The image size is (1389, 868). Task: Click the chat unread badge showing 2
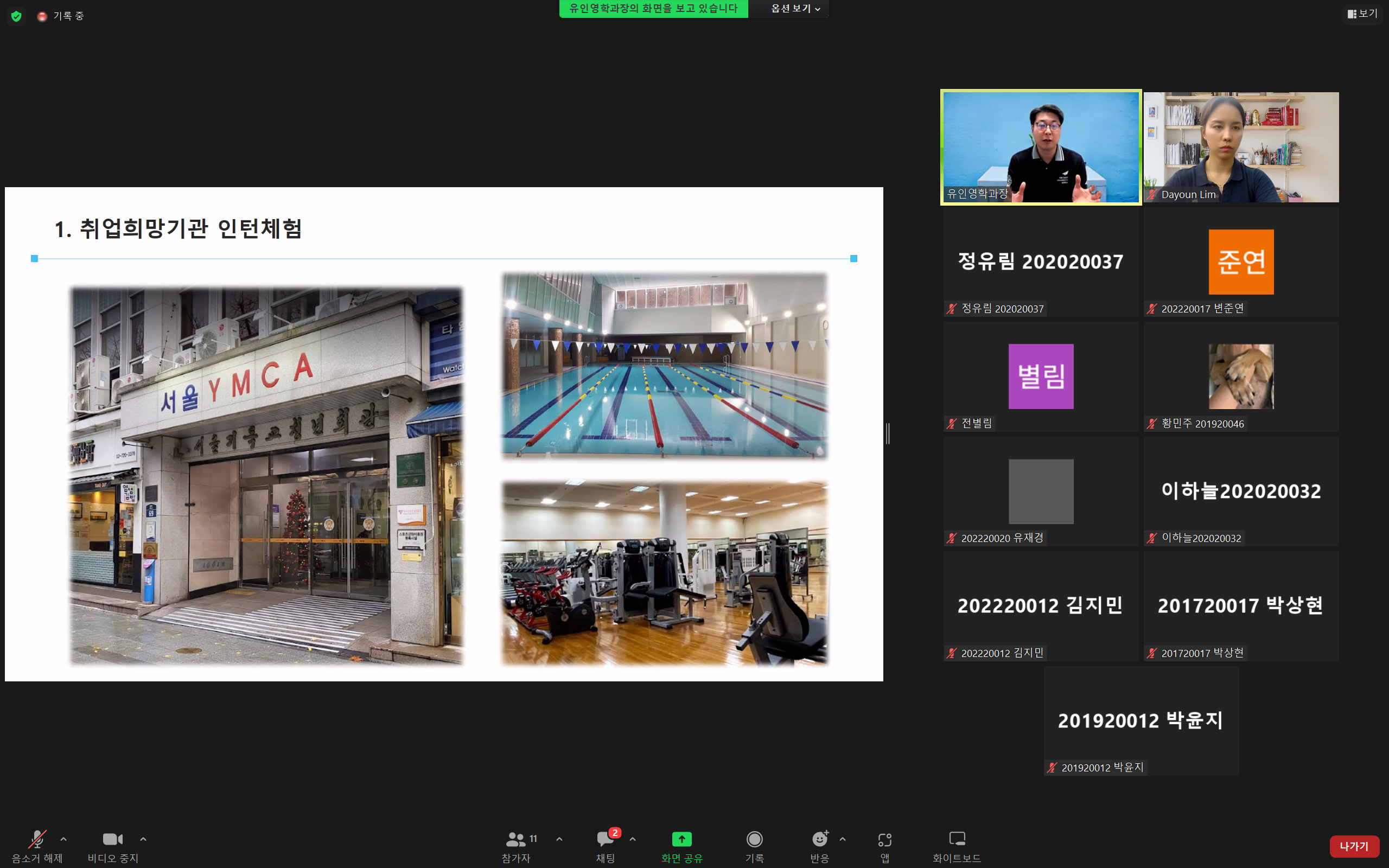(x=615, y=832)
